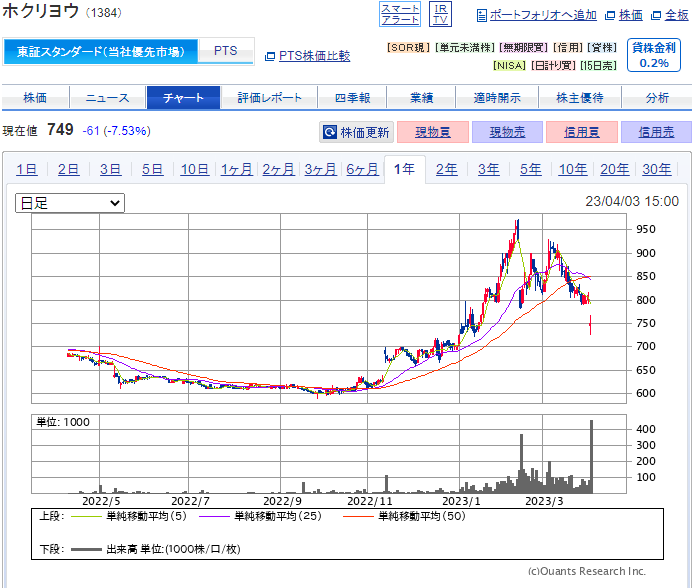
Task: Open ポートフォリオへ追加 link
Action: click(x=543, y=15)
